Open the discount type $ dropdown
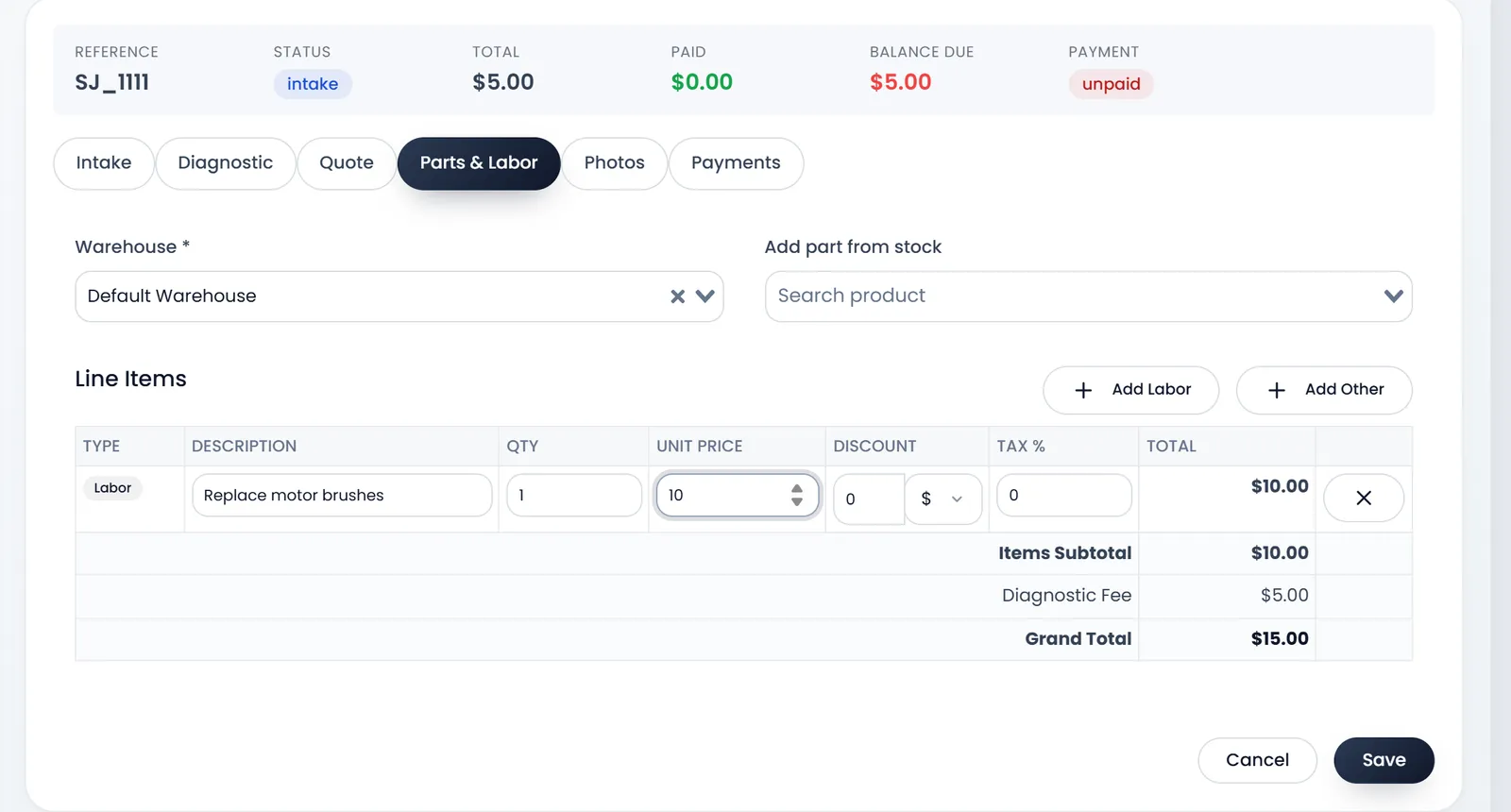 (943, 499)
